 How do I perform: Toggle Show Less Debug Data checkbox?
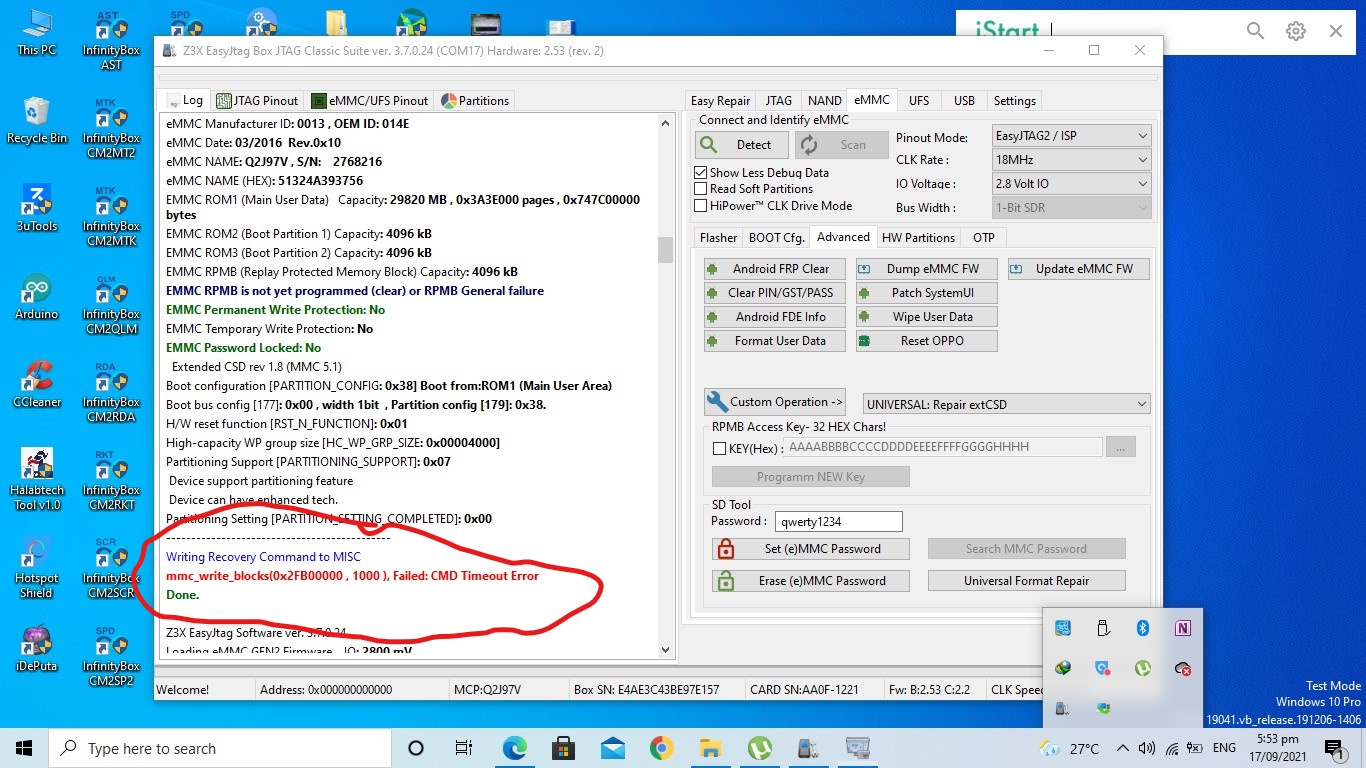(701, 173)
